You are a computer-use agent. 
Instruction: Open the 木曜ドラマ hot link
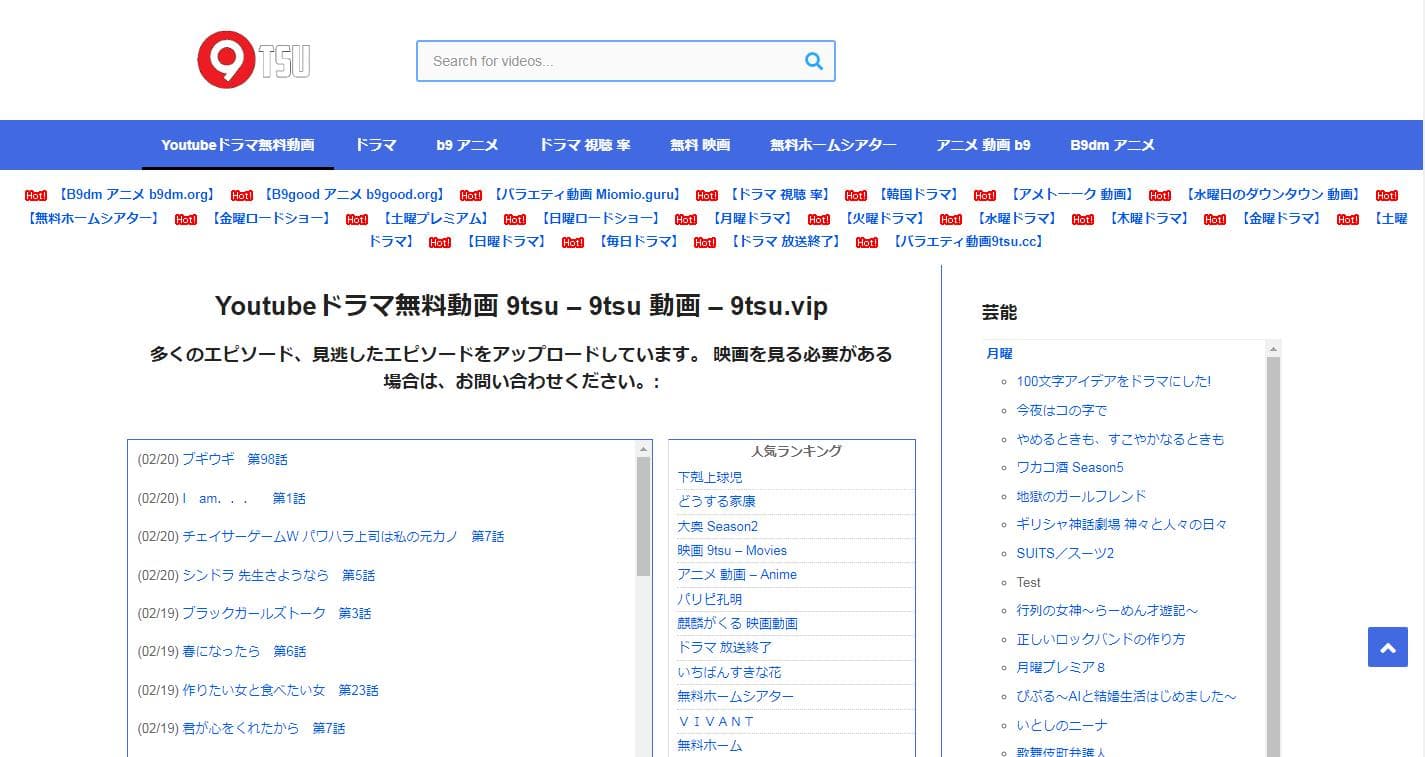point(1149,218)
